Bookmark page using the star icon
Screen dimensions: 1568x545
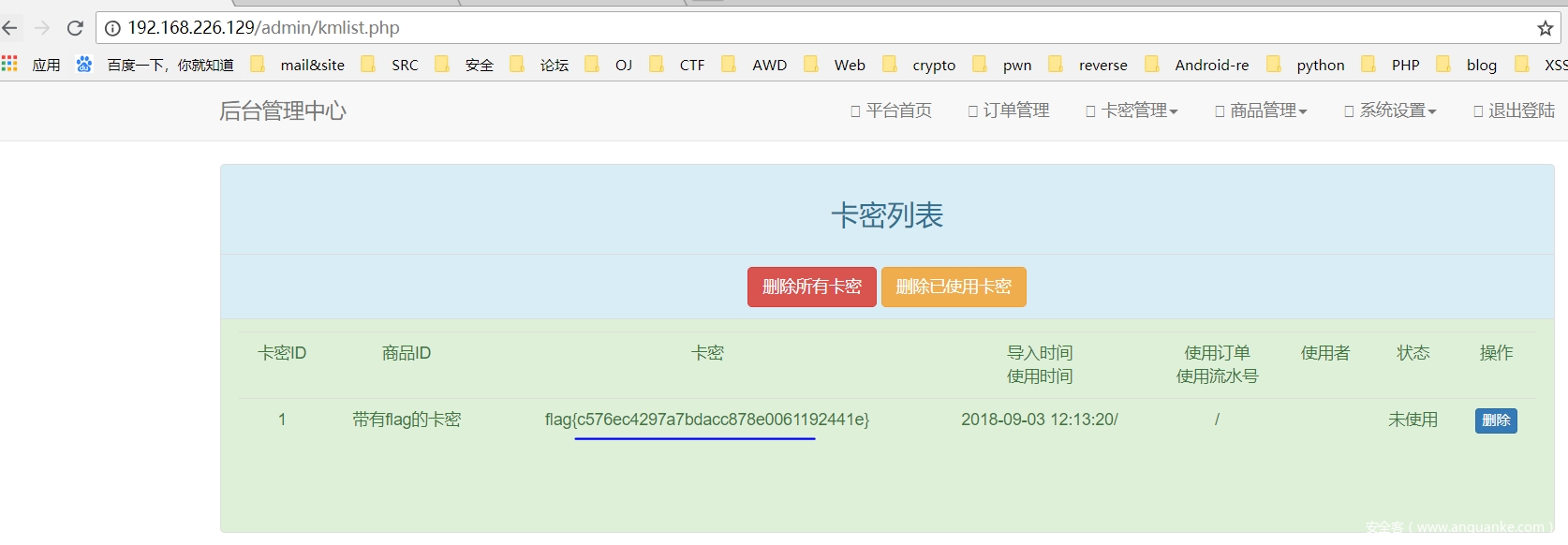1545,28
